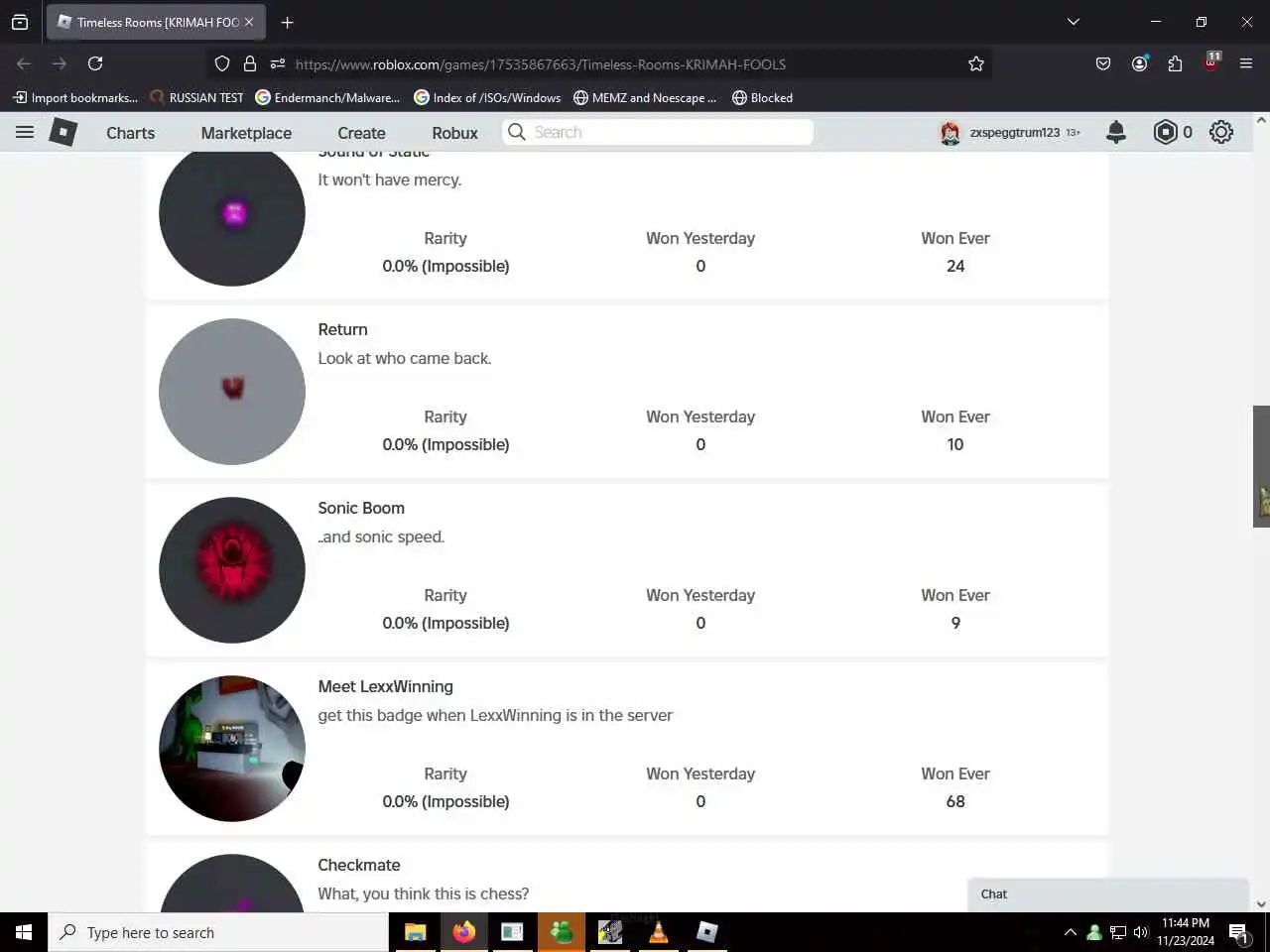
Task: Reload the page in Firefox
Action: point(95,63)
